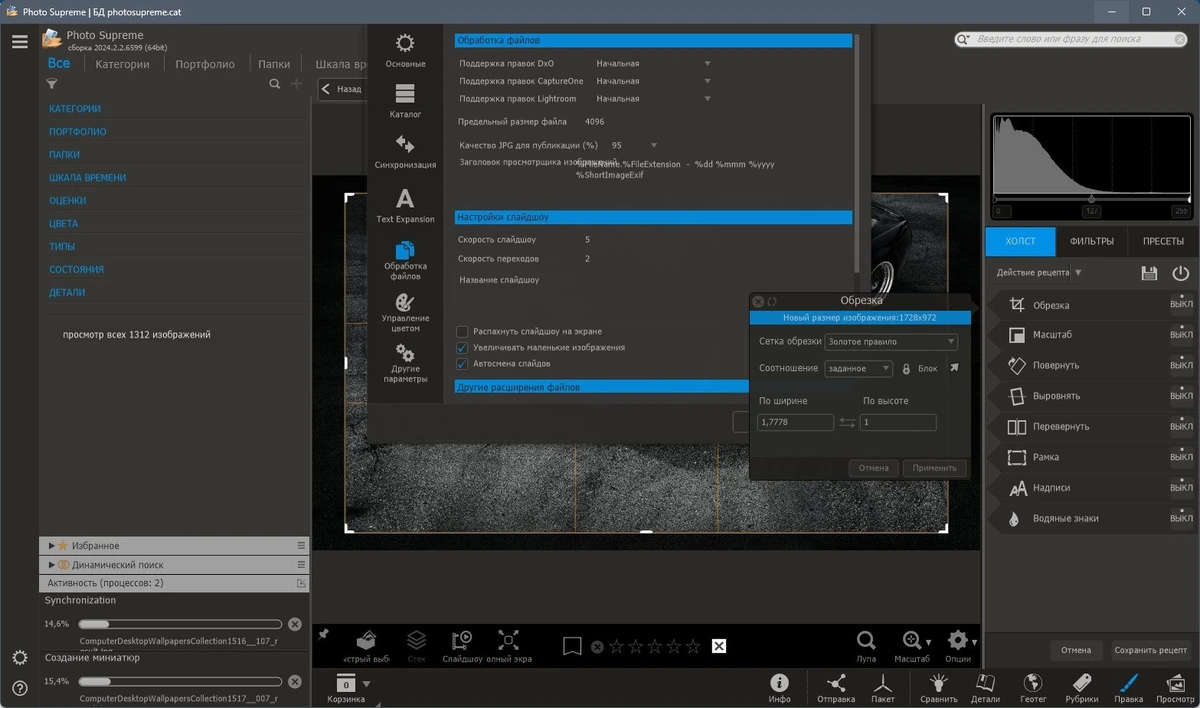Open the Качество JPG dropdown arrow
1200x708 pixels.
(x=654, y=145)
